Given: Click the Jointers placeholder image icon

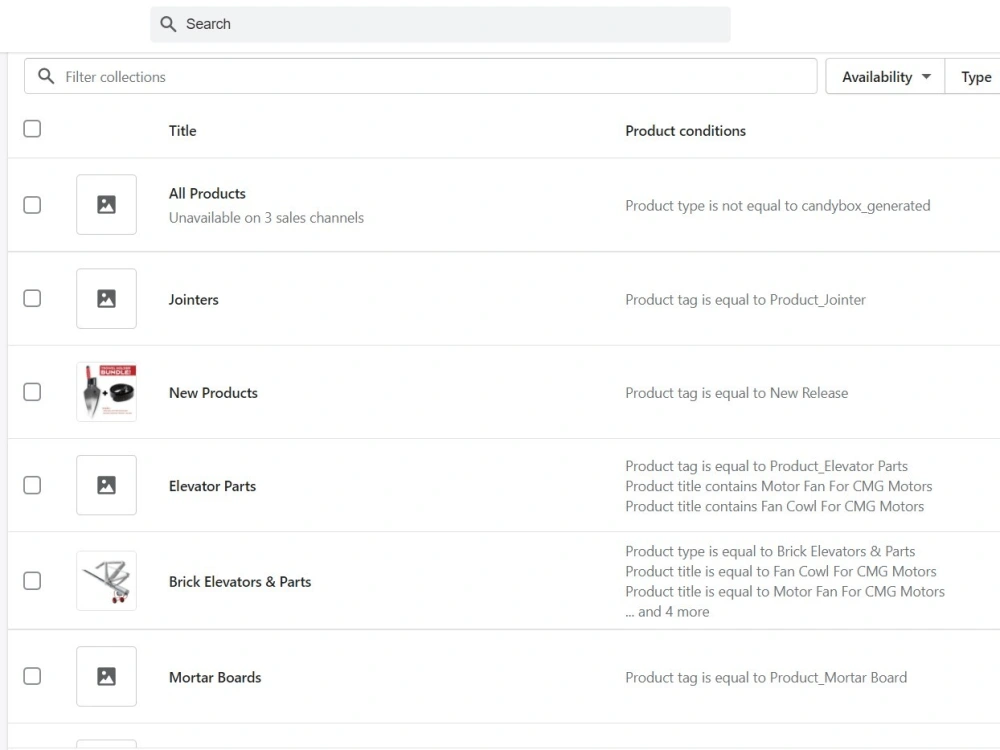Looking at the screenshot, I should (x=107, y=298).
